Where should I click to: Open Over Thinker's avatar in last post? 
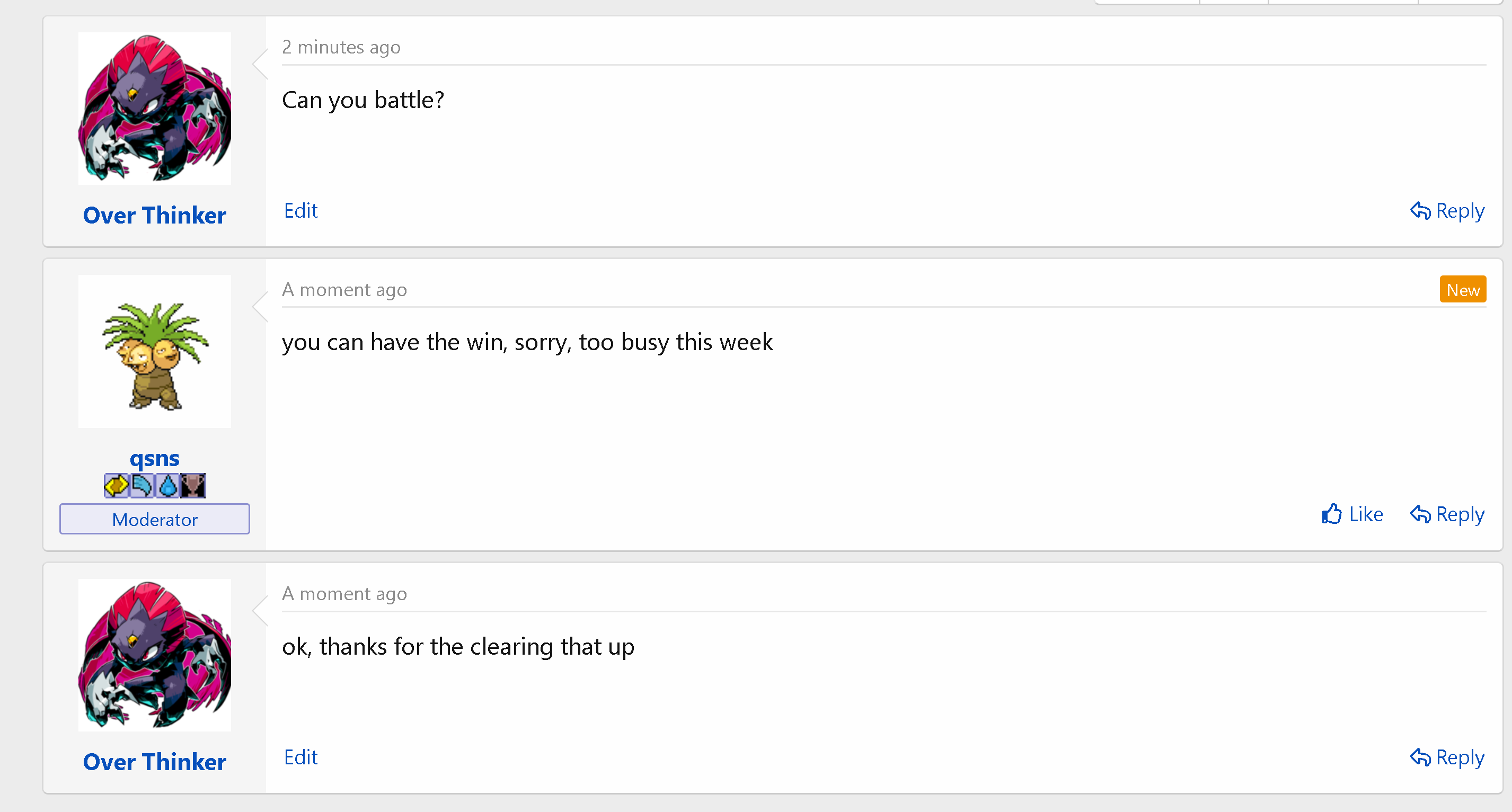154,655
